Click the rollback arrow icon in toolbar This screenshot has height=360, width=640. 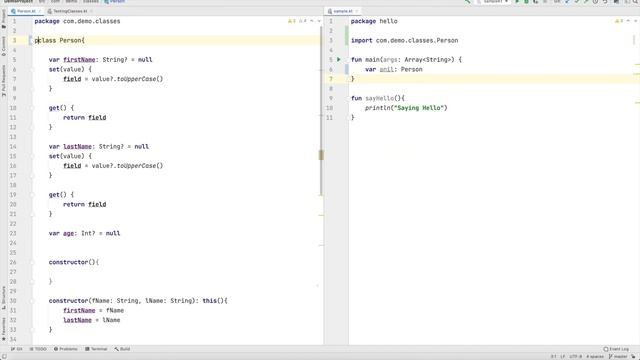(x=605, y=2)
